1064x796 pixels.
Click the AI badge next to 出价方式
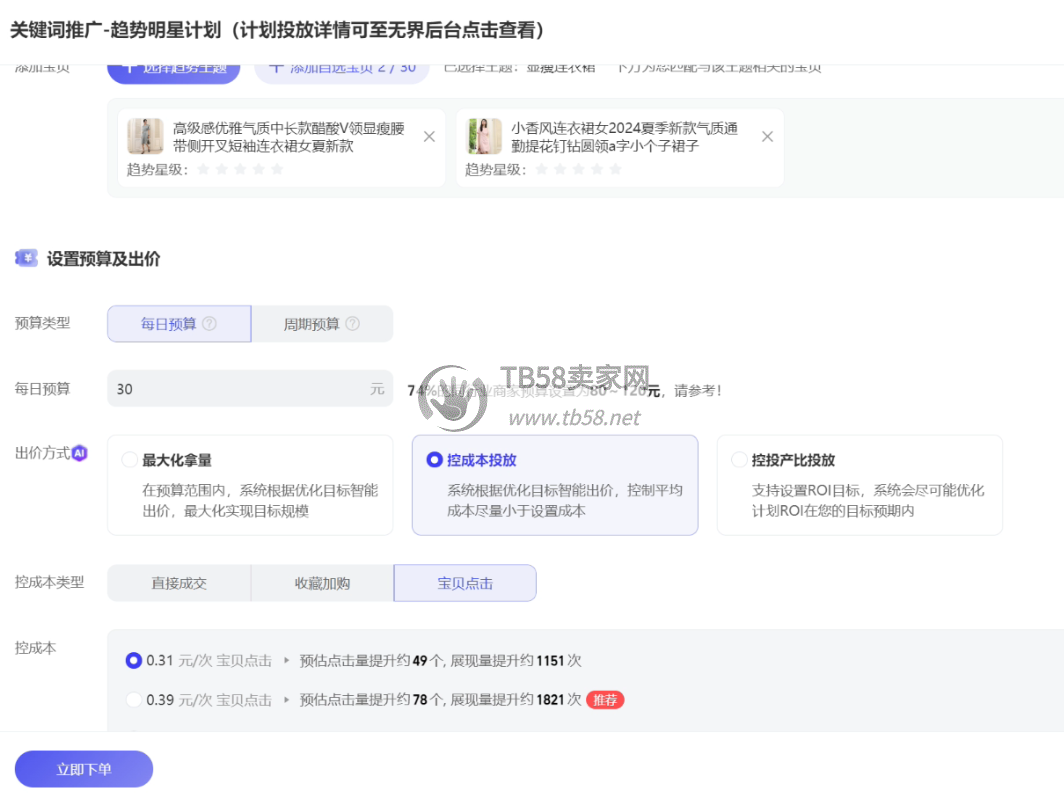coord(80,453)
